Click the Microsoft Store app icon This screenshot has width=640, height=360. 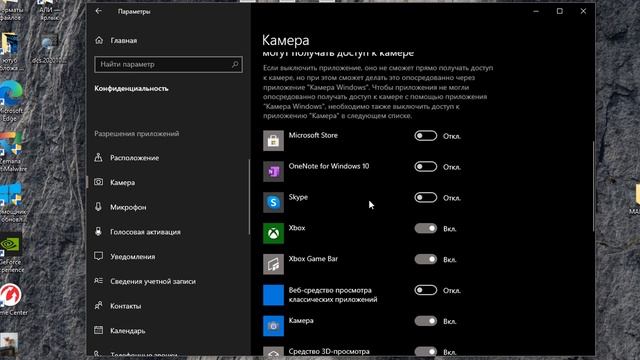pyautogui.click(x=273, y=141)
